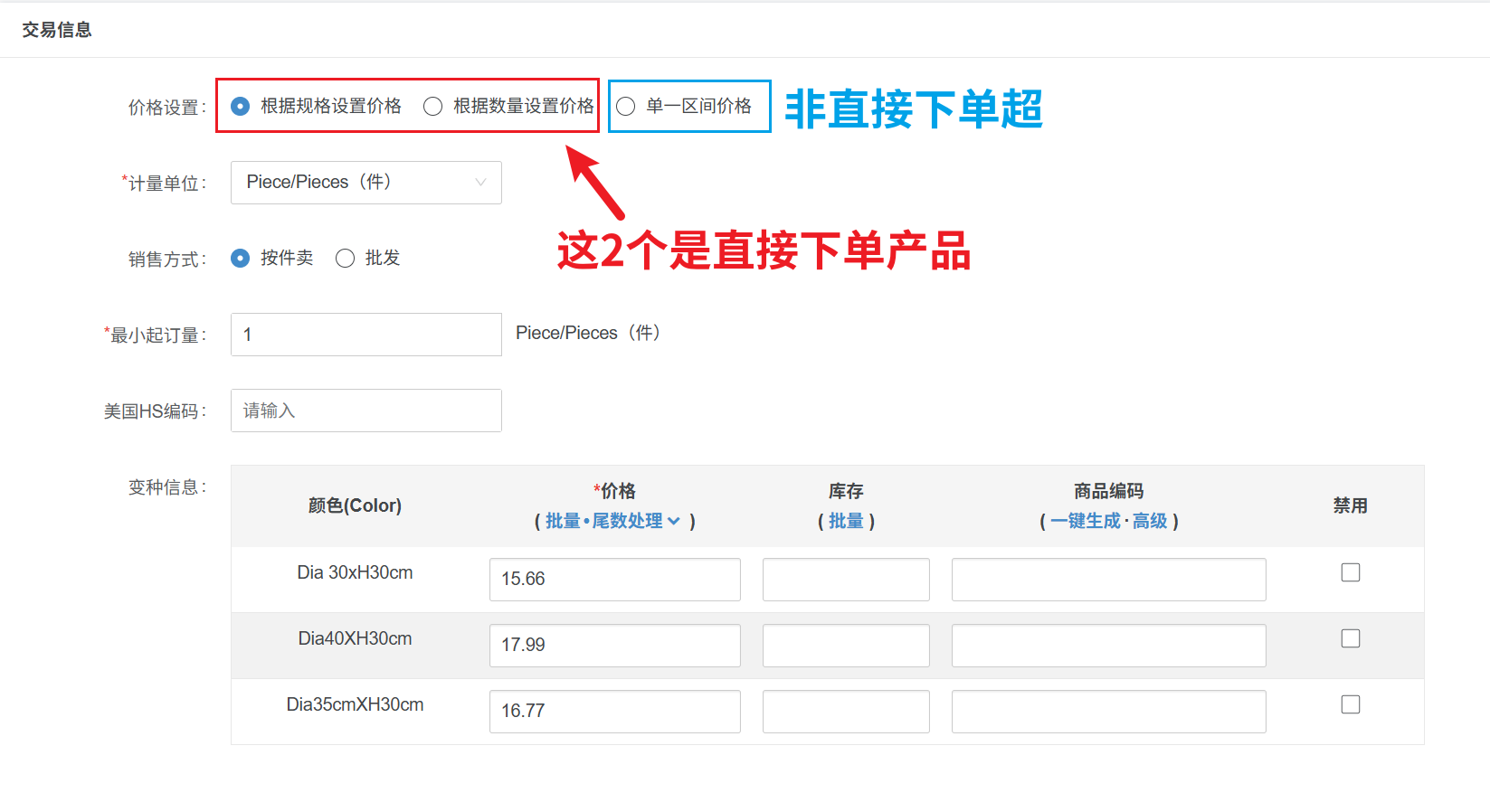Viewport: 1490px width, 812px height.
Task: Check 禁用 box for Dia35cmXH30cm
Action: coord(1351,704)
